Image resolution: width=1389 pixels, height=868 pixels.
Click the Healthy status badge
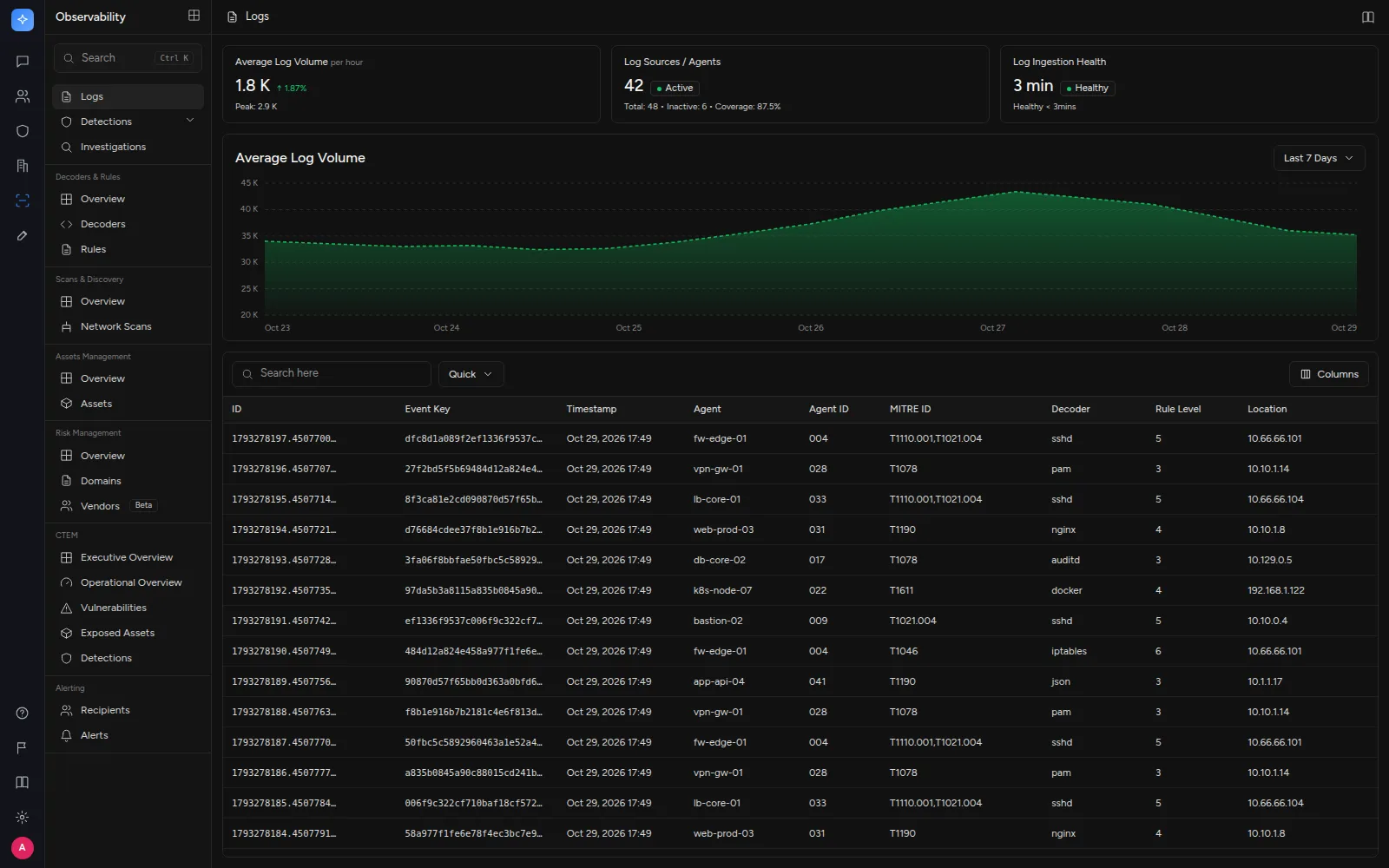click(1087, 88)
